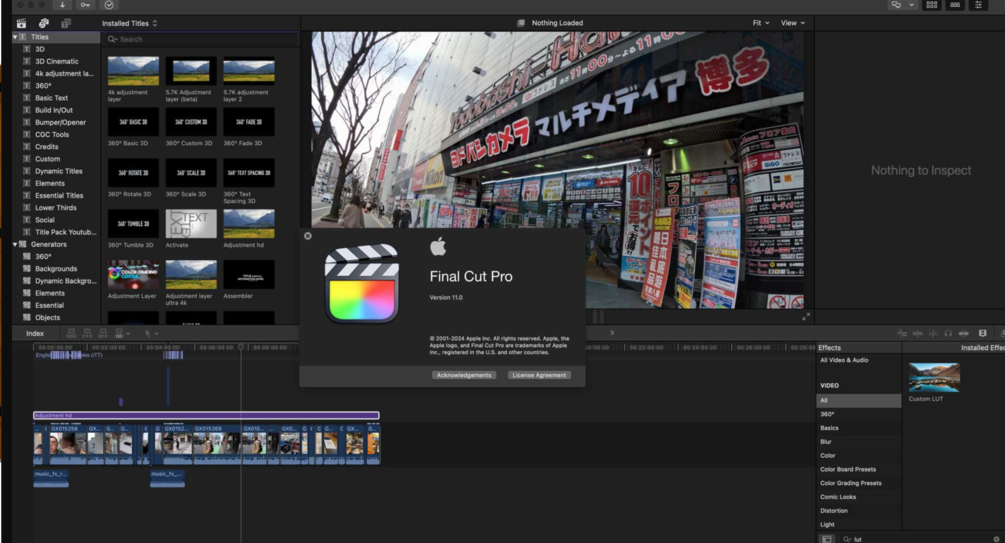The image size is (1005, 543).
Task: Select the 3D Cinematic titles category
Action: tap(56, 62)
